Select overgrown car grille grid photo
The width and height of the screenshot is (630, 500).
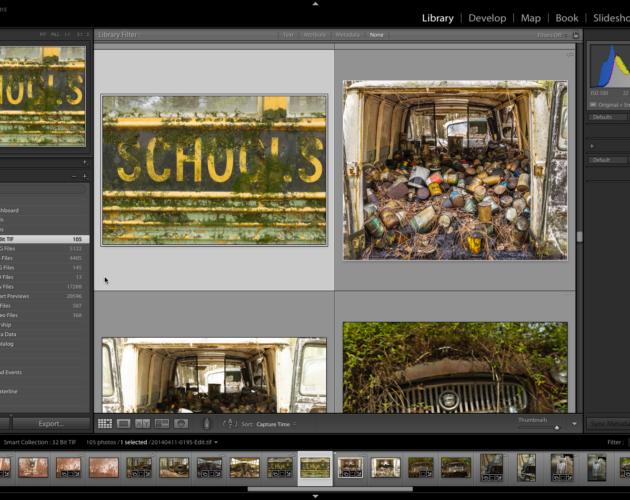point(455,367)
